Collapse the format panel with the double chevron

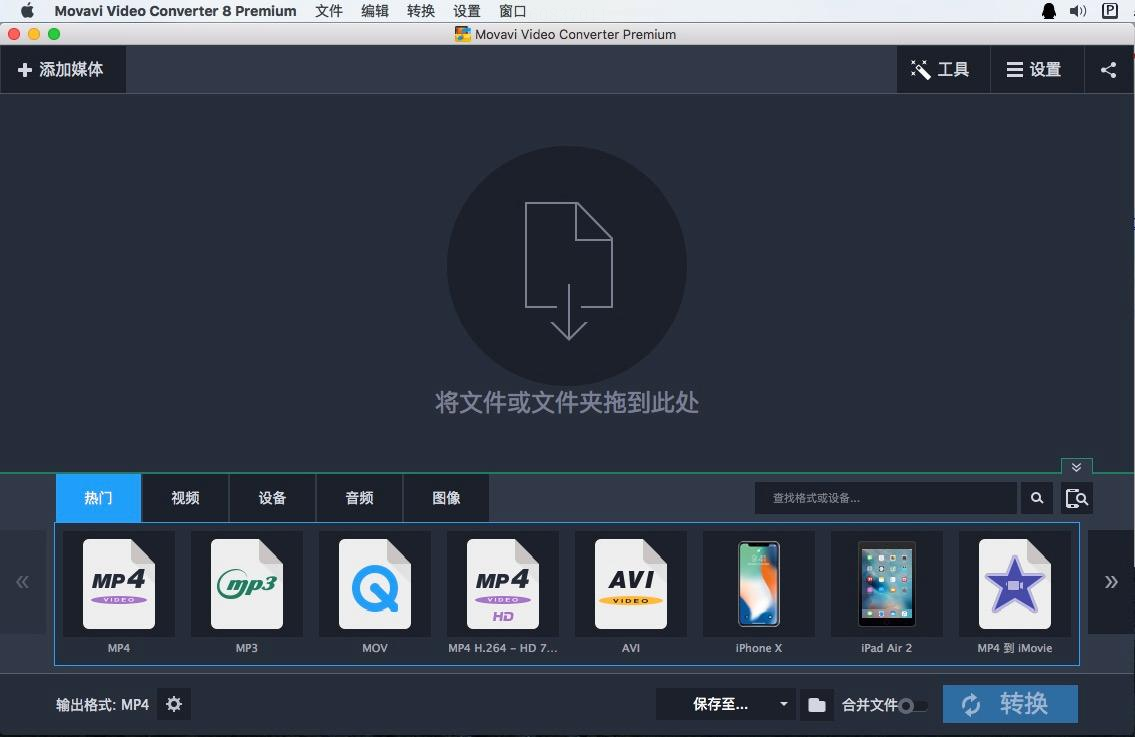(x=1077, y=467)
